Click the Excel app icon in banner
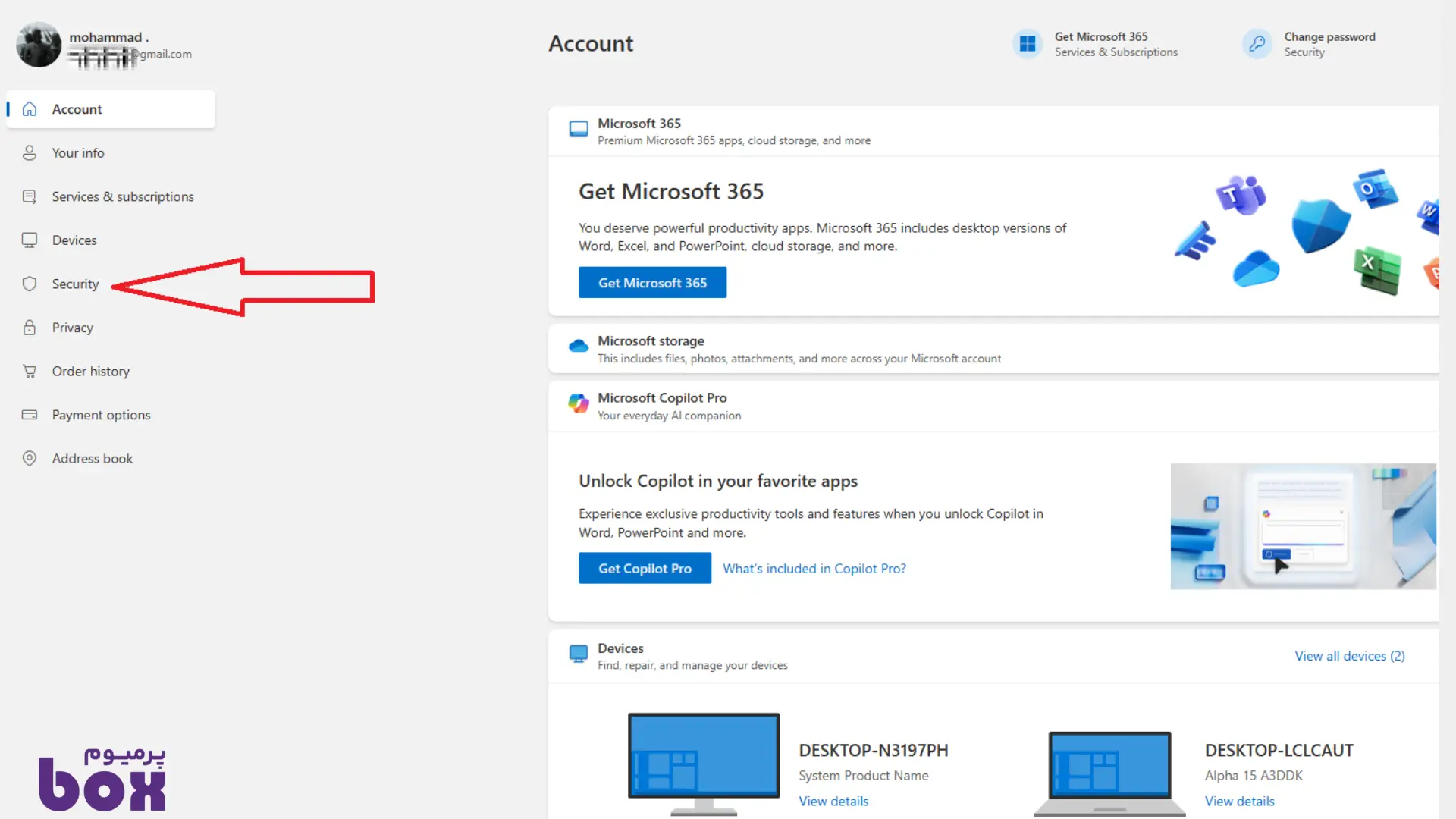 click(x=1377, y=270)
